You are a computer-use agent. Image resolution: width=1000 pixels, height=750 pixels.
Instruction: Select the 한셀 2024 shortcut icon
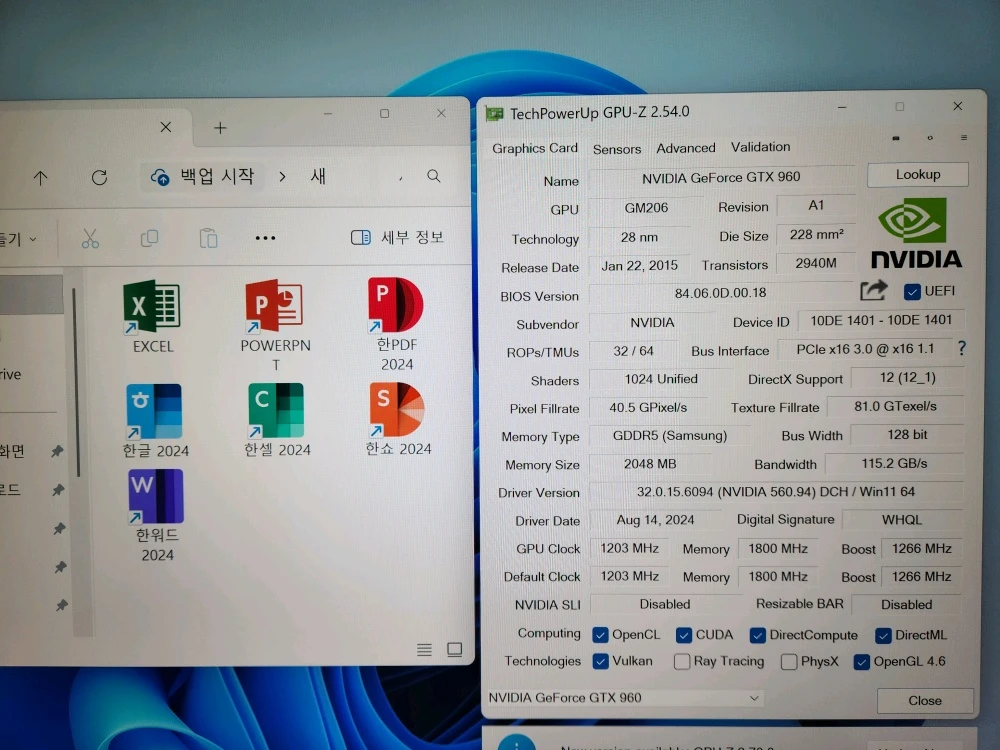tap(276, 411)
